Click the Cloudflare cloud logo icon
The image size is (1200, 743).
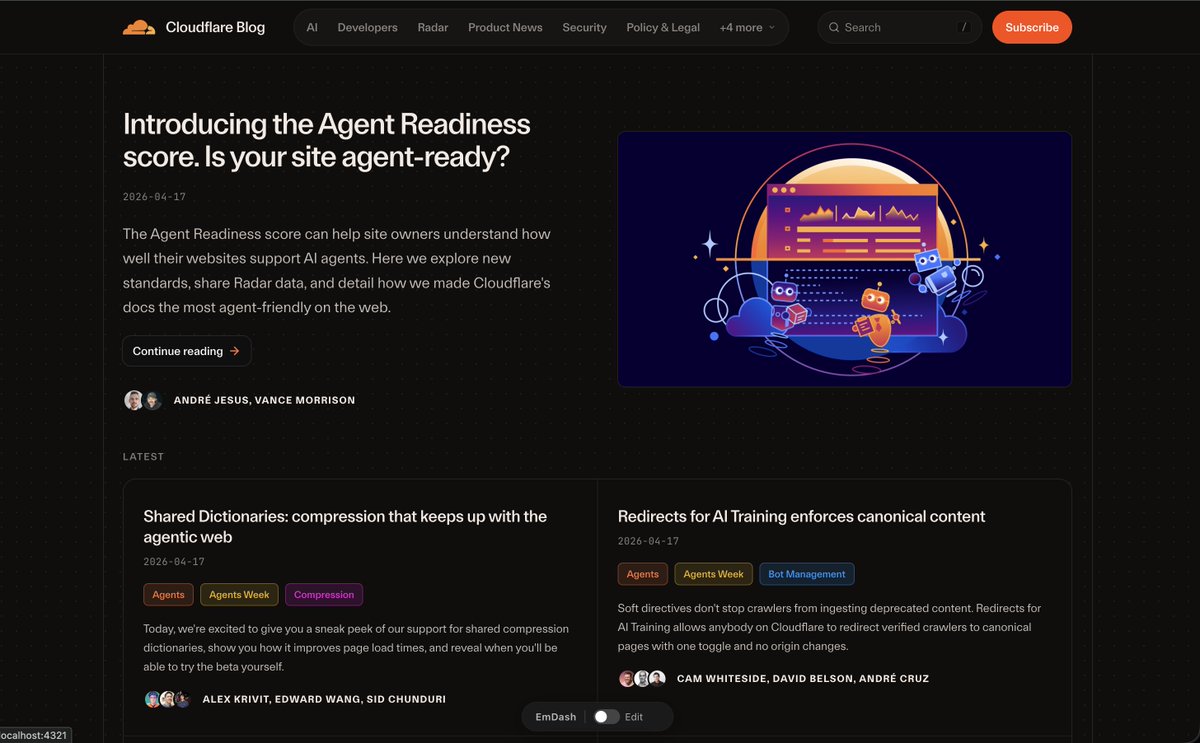point(139,28)
